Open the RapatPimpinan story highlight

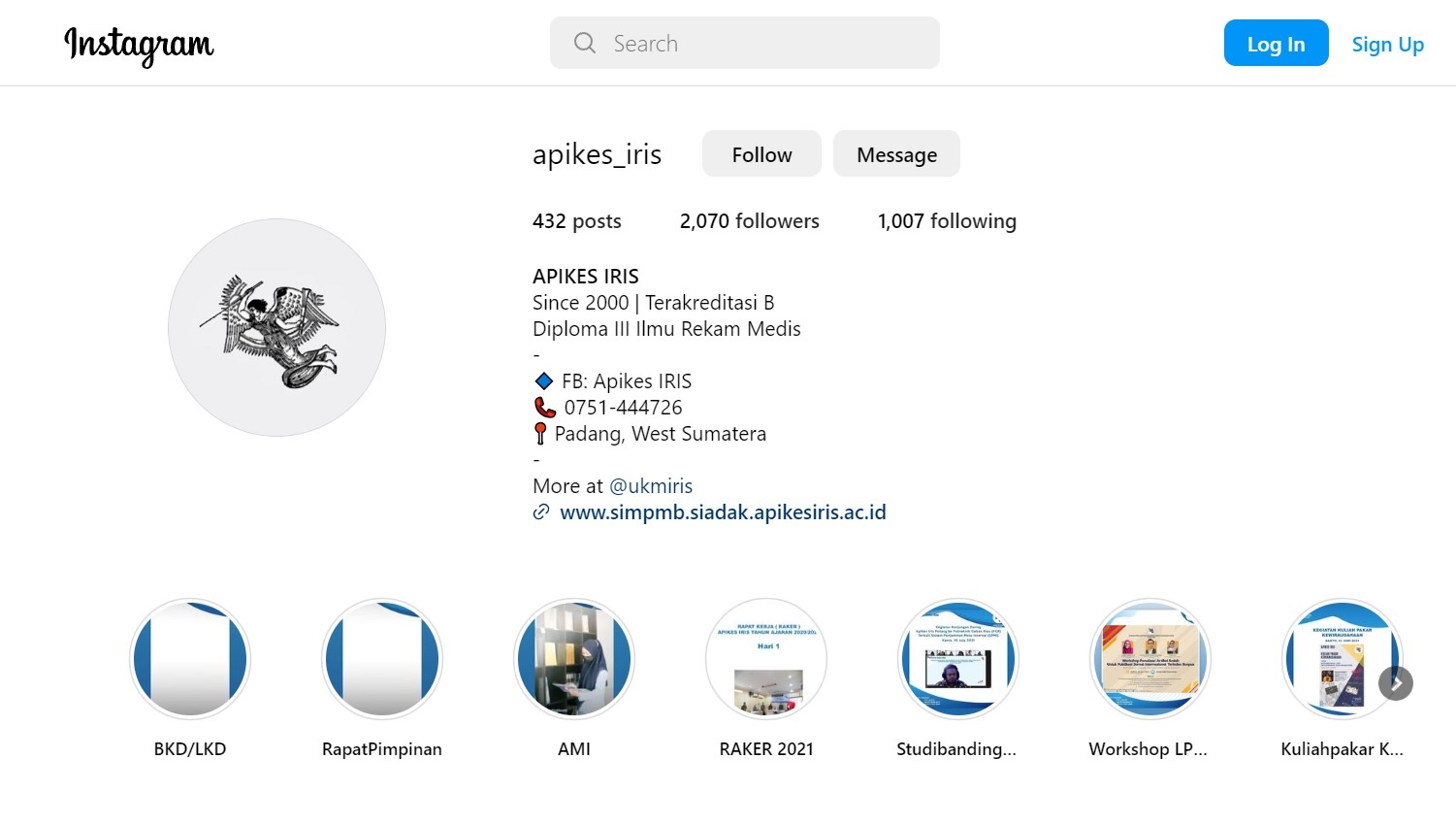(382, 659)
